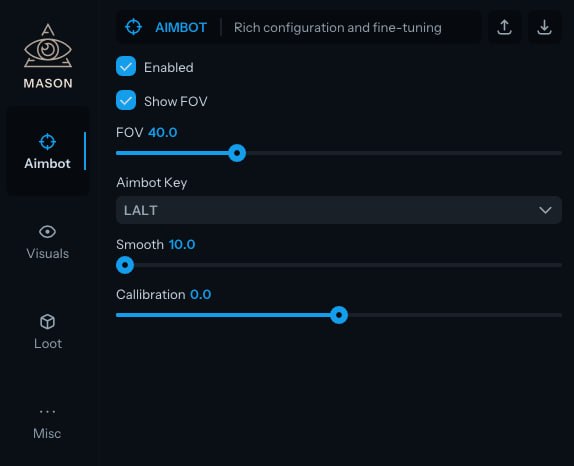Open the Visuals eye icon section
The height and width of the screenshot is (466, 574).
click(47, 232)
